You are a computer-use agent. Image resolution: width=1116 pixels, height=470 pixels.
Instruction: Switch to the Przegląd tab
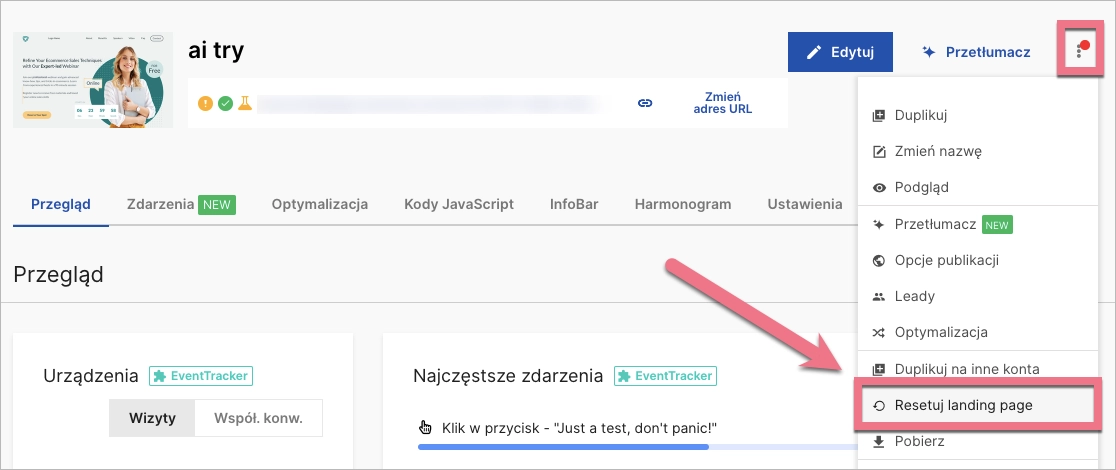pyautogui.click(x=60, y=204)
